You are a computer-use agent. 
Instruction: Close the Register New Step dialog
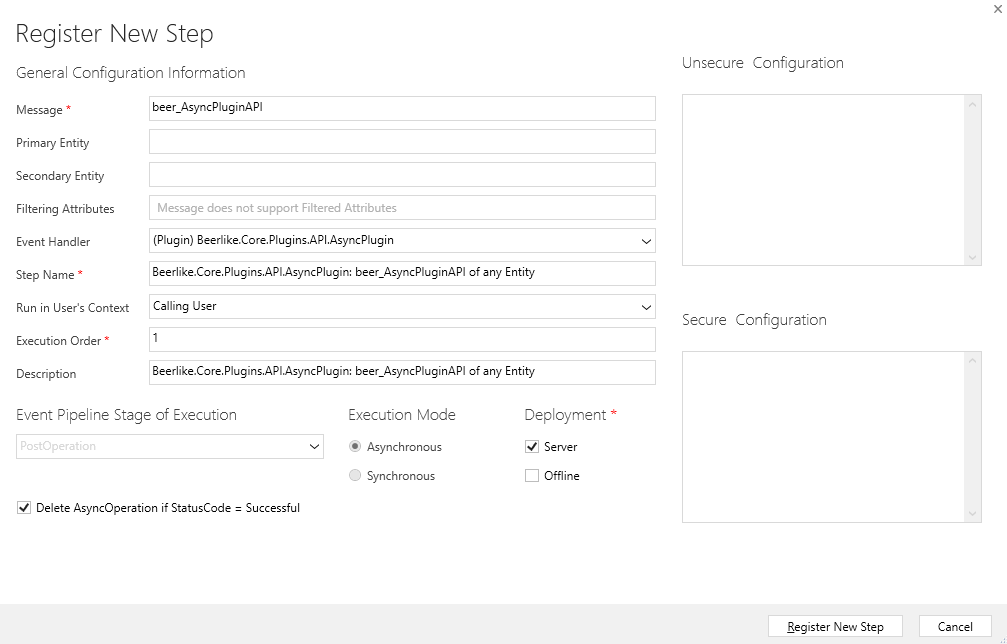(x=996, y=8)
